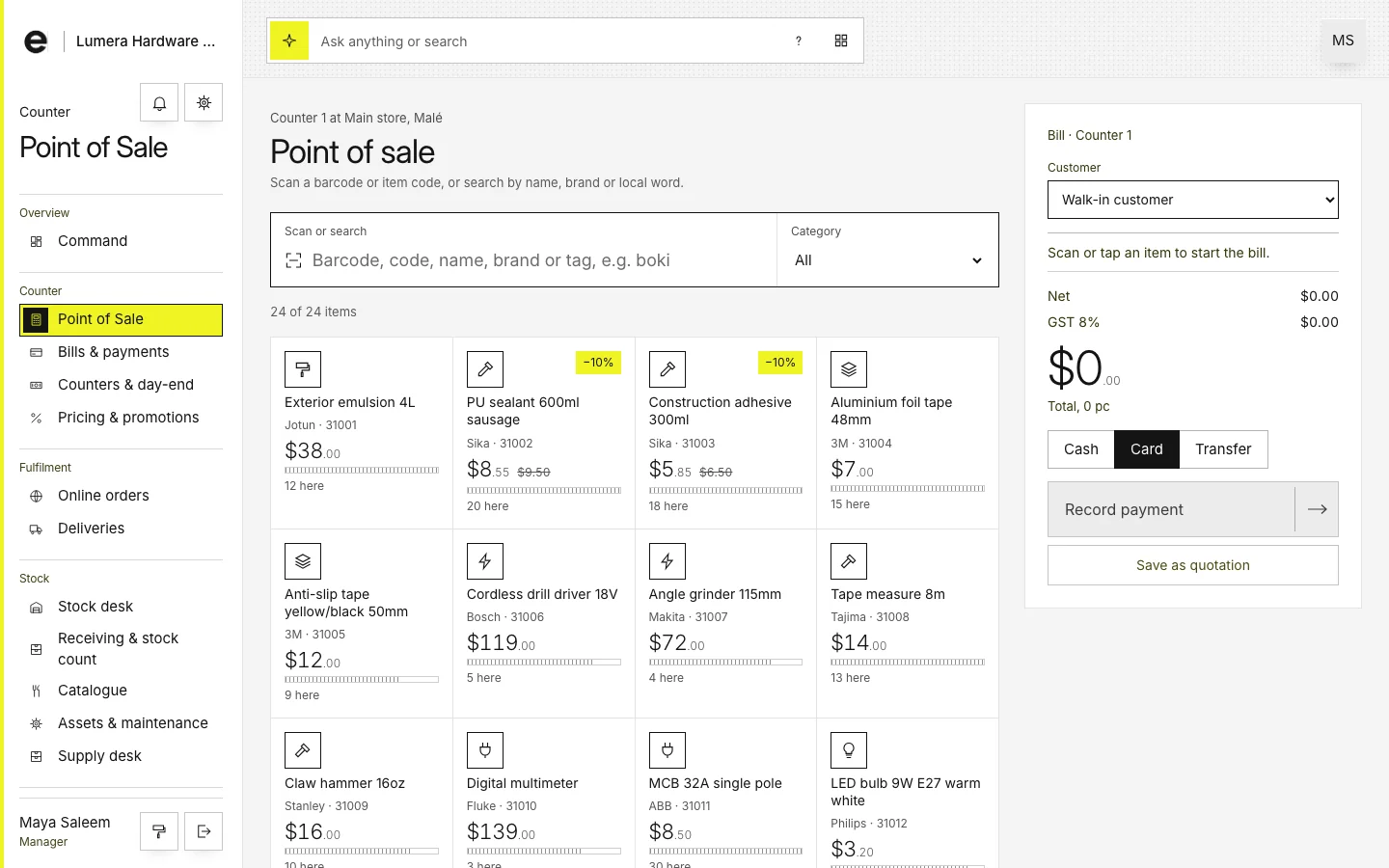Screen dimensions: 1389x868
Task: Click the -10% badge on PU sealant
Action: tap(598, 363)
